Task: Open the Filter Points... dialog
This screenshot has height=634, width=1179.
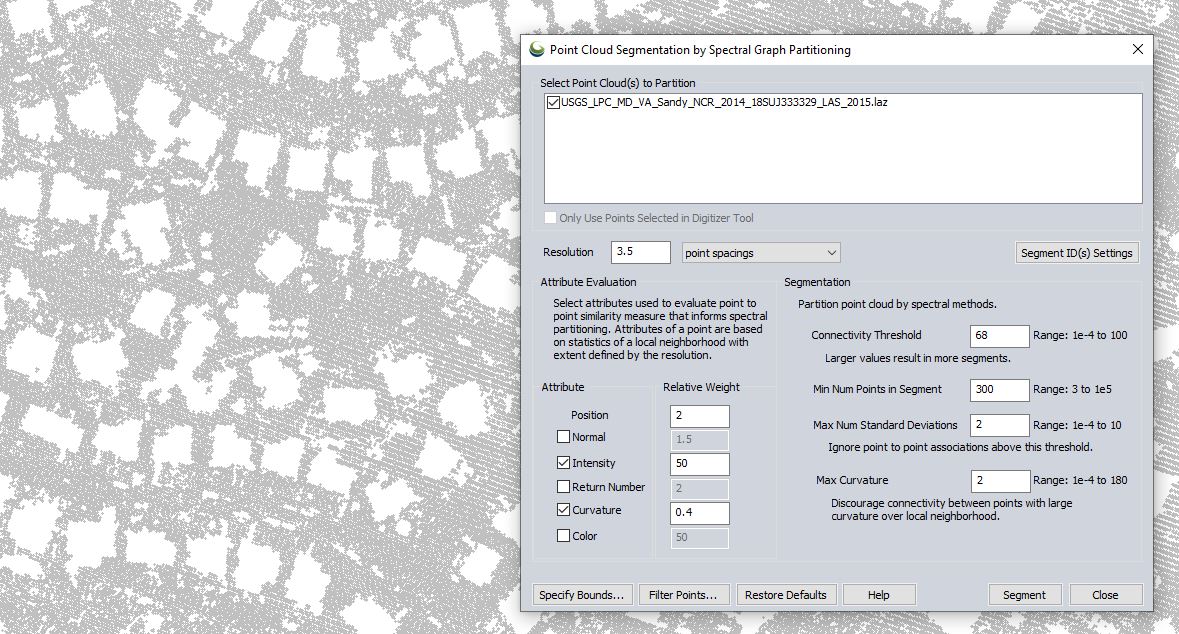Action: click(x=683, y=594)
